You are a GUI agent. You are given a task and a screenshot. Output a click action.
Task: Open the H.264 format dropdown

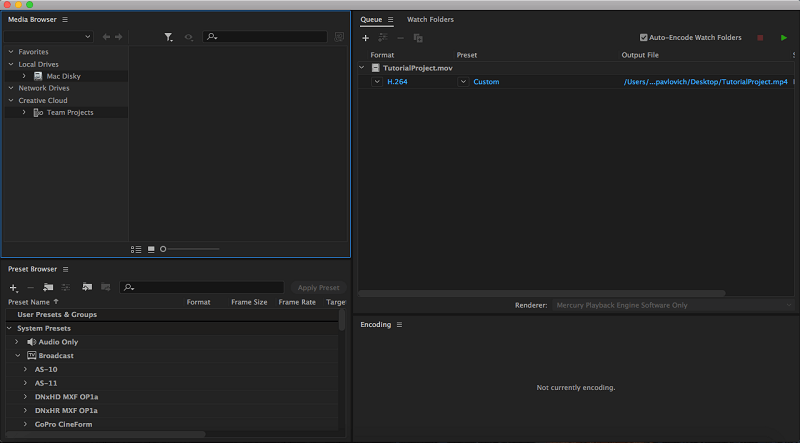click(377, 82)
